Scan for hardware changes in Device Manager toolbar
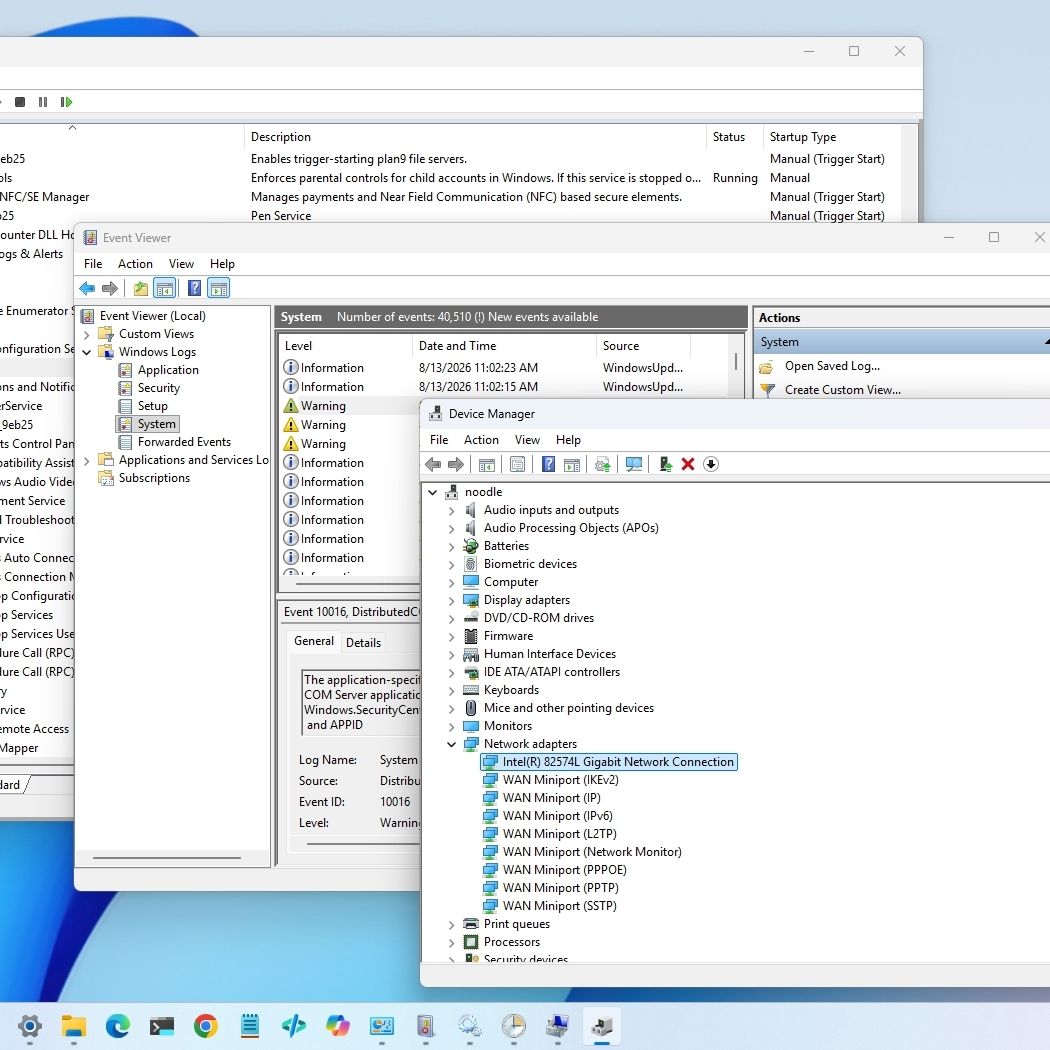 [x=633, y=464]
